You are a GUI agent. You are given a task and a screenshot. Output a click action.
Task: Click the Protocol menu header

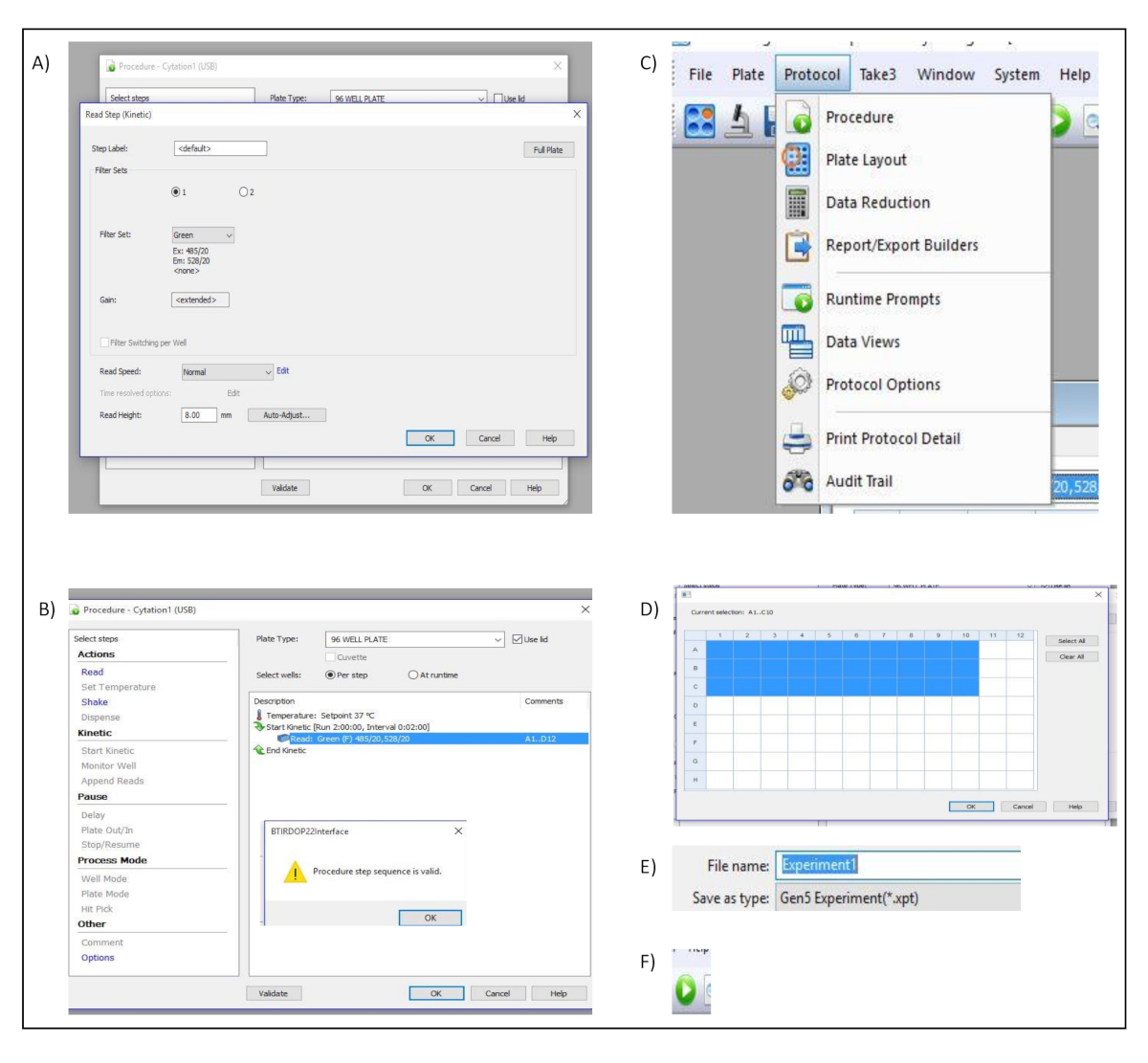(x=812, y=75)
